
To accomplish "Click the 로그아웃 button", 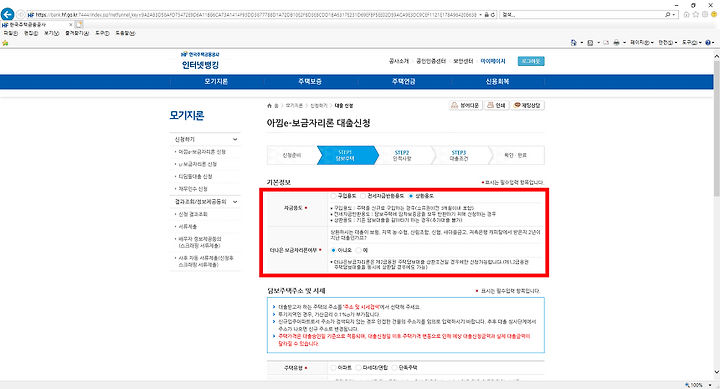I will [x=531, y=61].
